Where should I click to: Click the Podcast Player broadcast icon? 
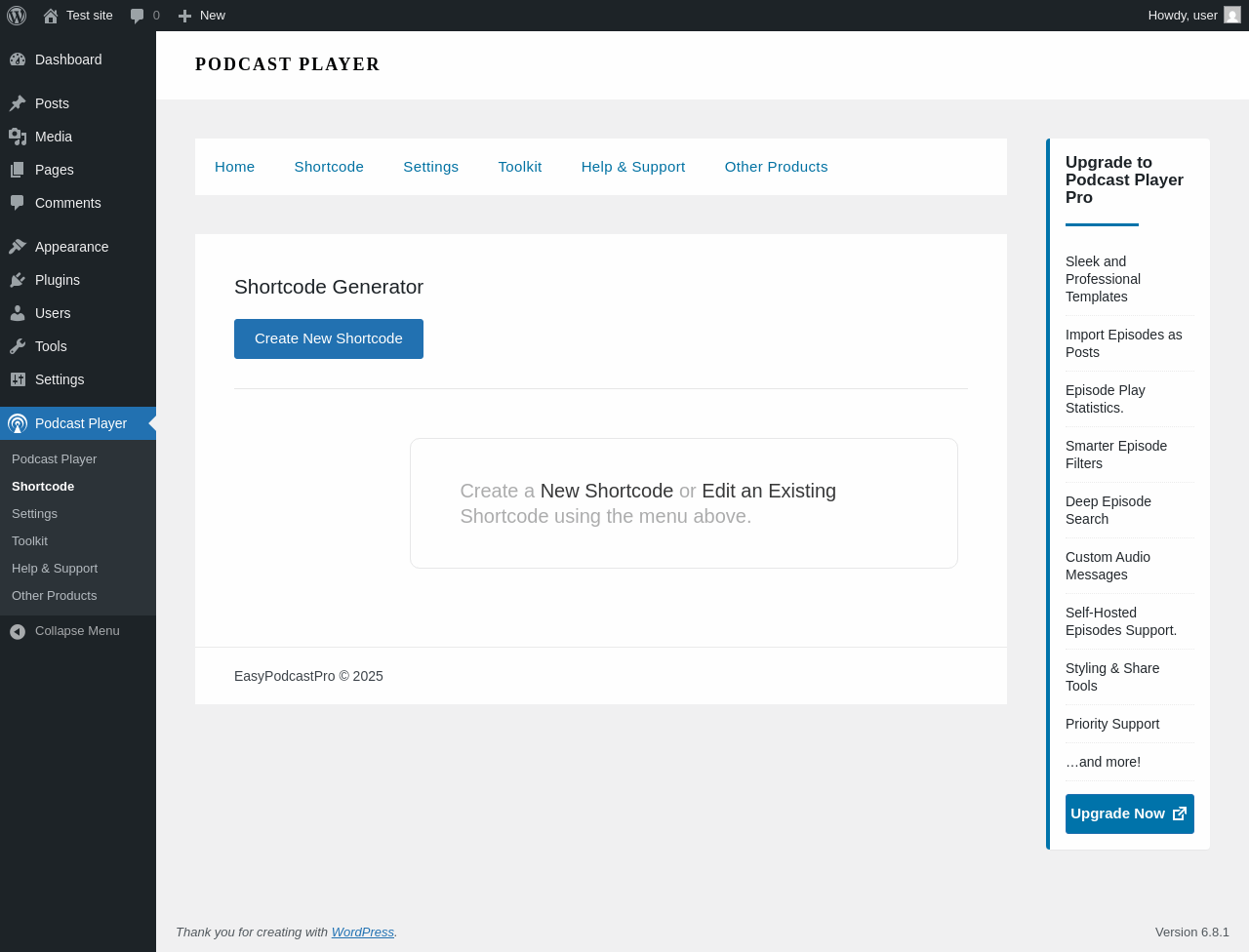(18, 423)
